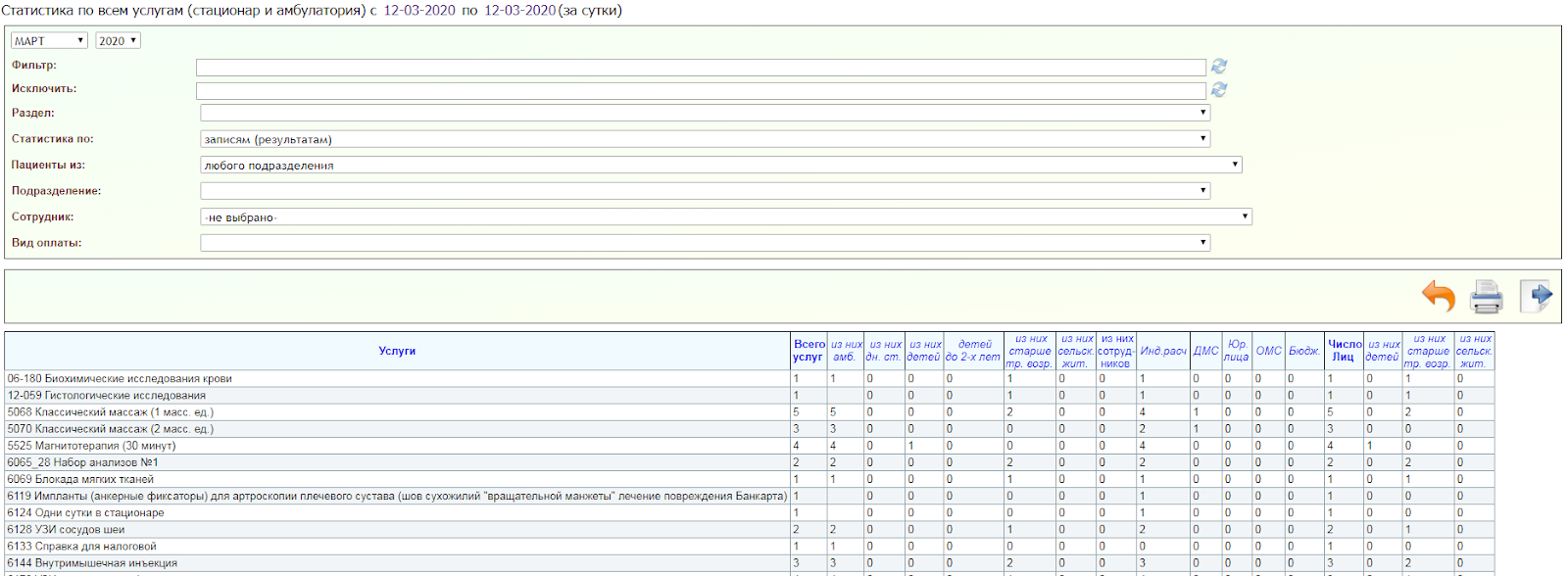This screenshot has width=1568, height=576.
Task: Click the refresh icon beside the Исключить field
Action: 1219,89
